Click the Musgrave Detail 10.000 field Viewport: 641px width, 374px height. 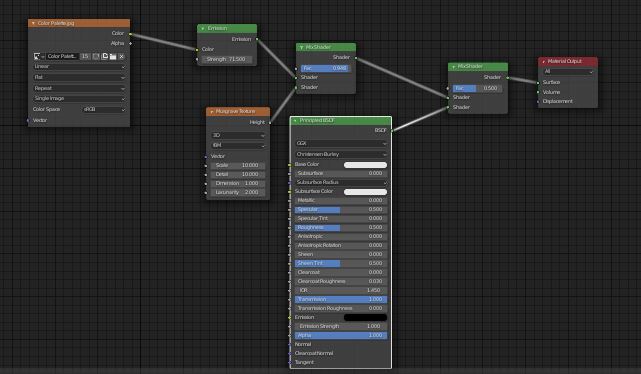[238, 175]
